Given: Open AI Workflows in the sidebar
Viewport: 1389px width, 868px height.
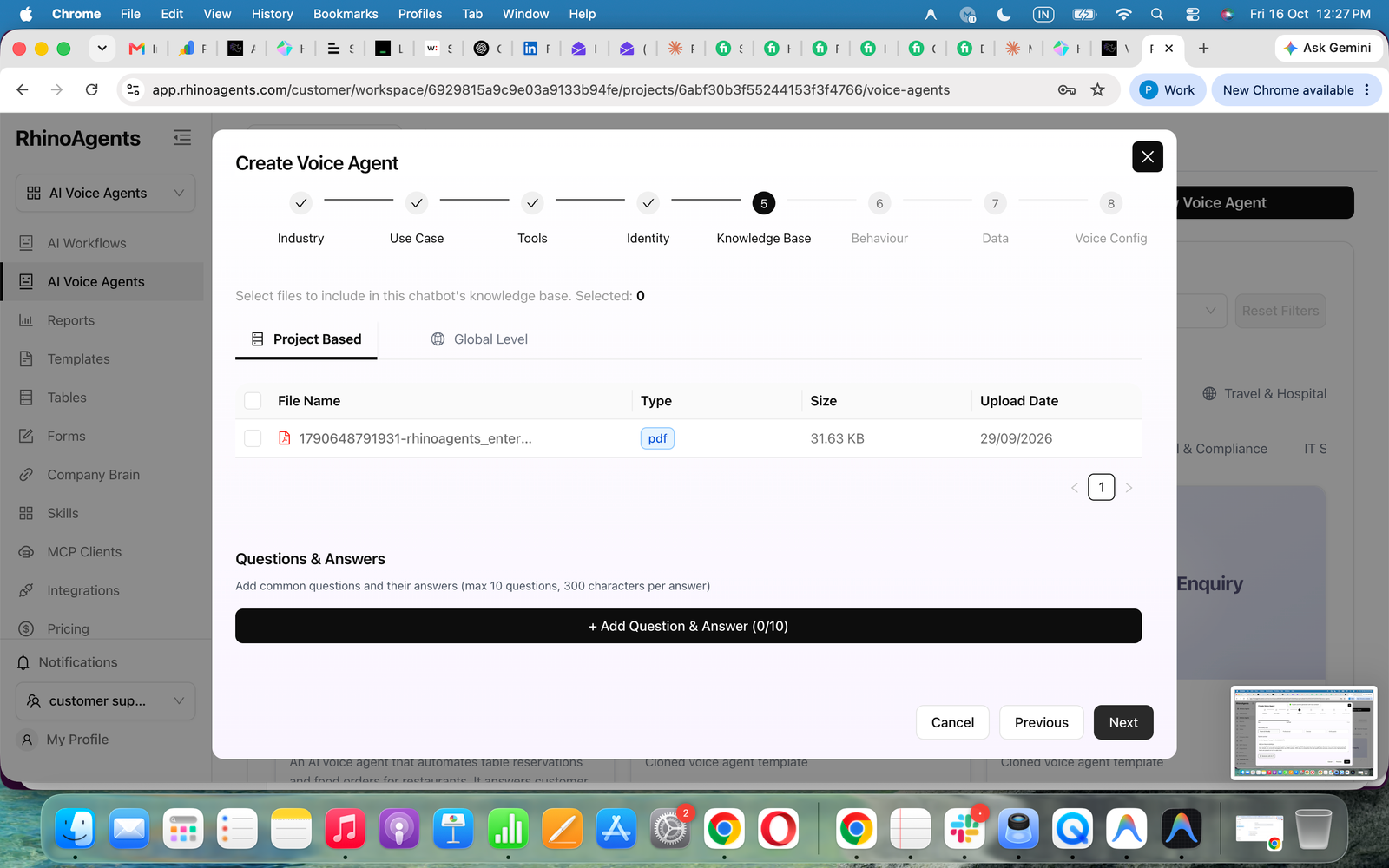Looking at the screenshot, I should [x=87, y=243].
